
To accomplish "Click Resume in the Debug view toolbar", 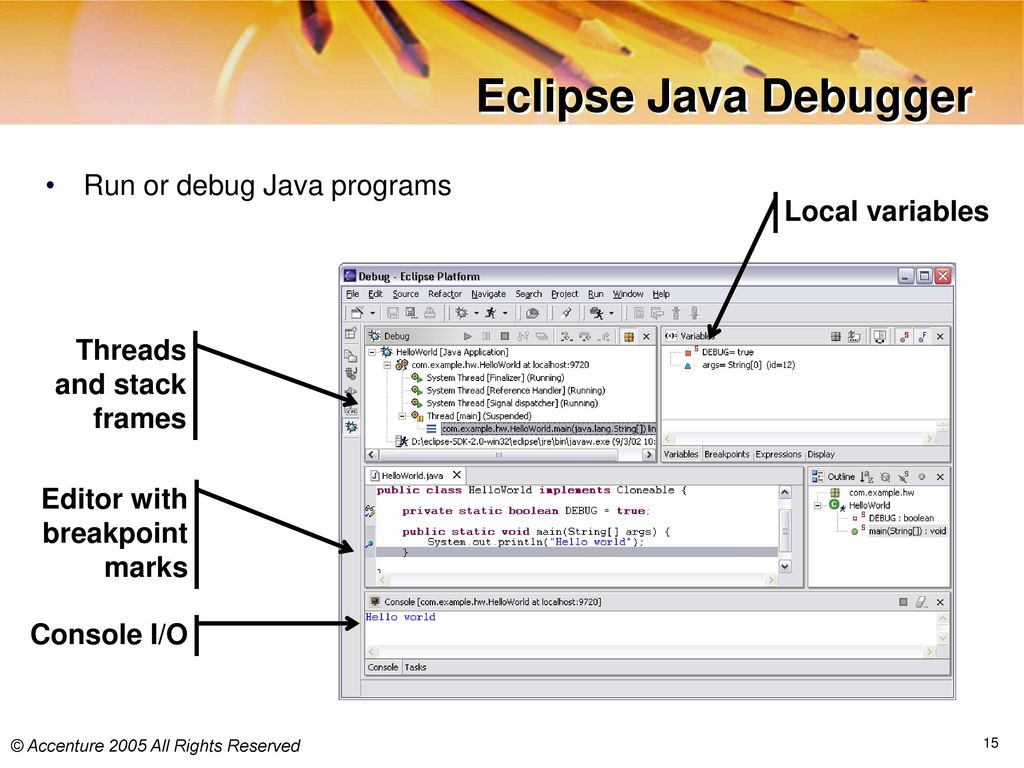I will [x=468, y=336].
